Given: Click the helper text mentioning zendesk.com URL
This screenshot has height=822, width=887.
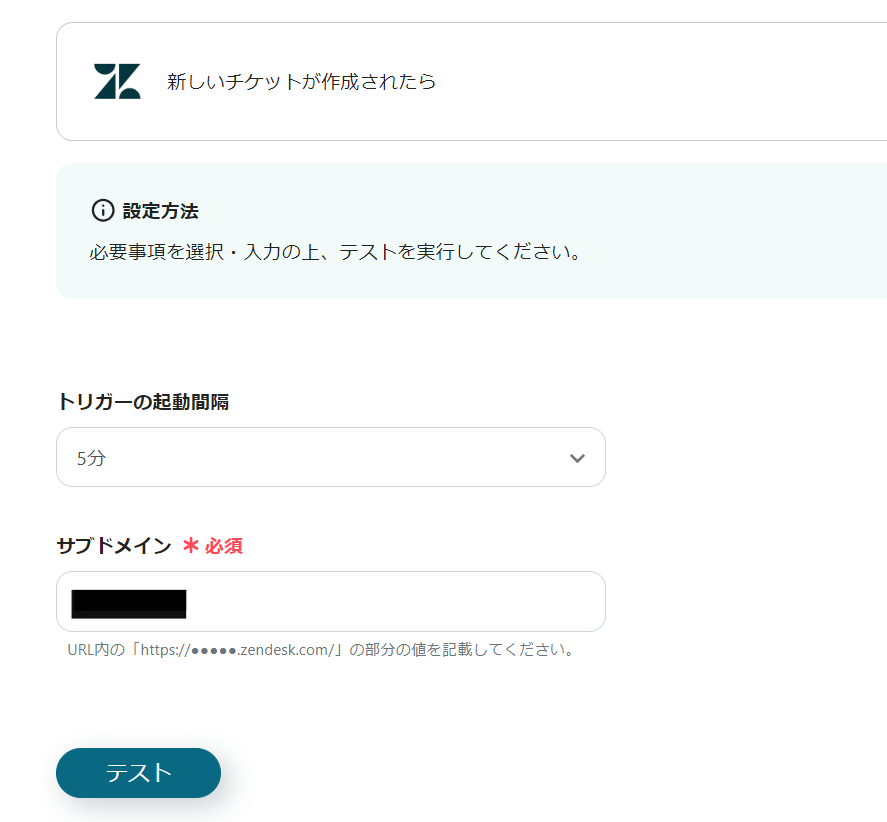Looking at the screenshot, I should pyautogui.click(x=322, y=650).
